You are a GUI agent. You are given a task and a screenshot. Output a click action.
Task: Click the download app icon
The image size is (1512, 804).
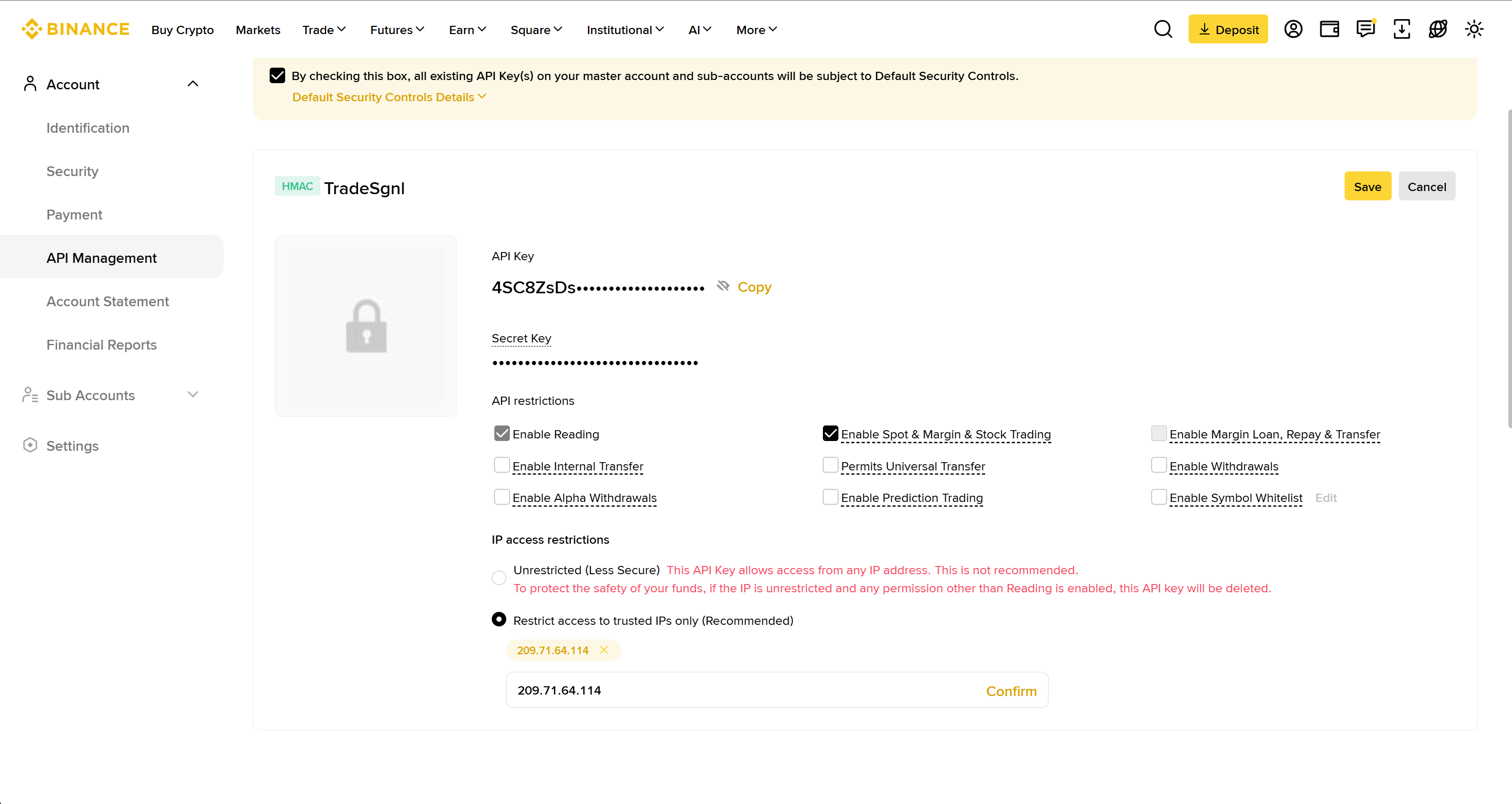point(1401,29)
